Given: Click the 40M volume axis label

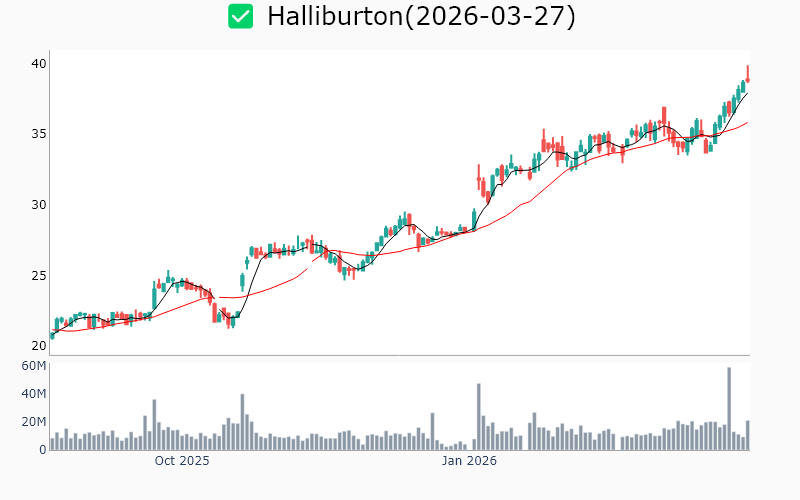Looking at the screenshot, I should [34, 394].
